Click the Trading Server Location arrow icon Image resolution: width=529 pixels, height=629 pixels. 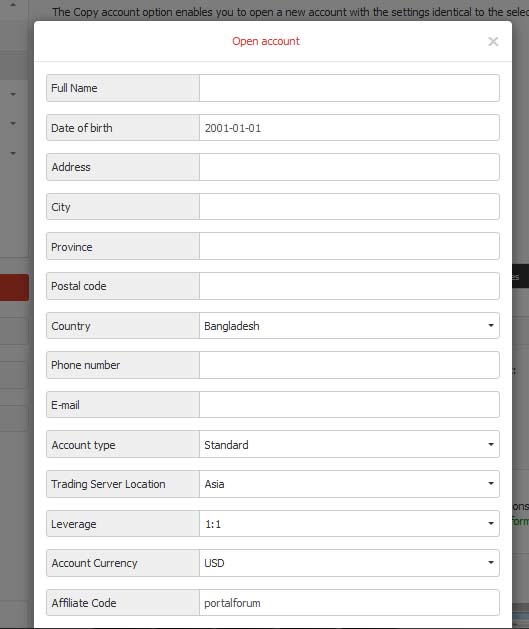point(490,484)
